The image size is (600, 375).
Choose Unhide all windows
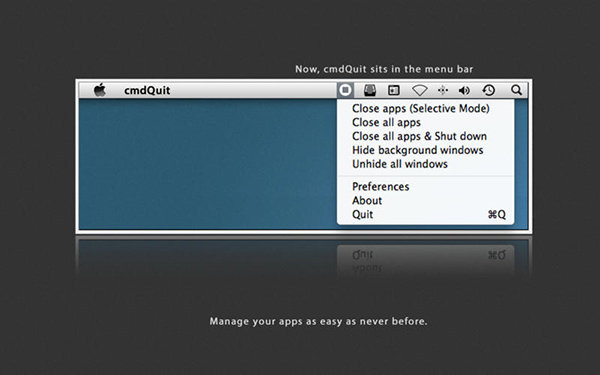coord(426,164)
